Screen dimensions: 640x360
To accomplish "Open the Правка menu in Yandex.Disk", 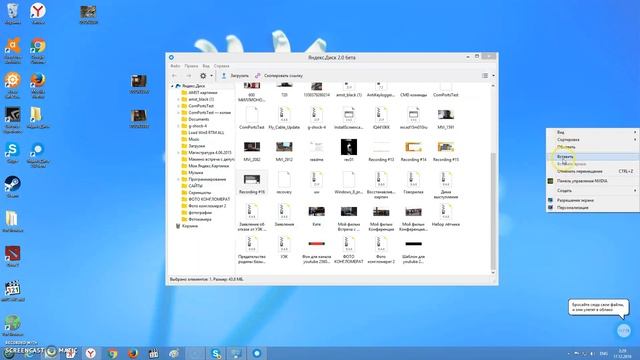I will coord(191,66).
